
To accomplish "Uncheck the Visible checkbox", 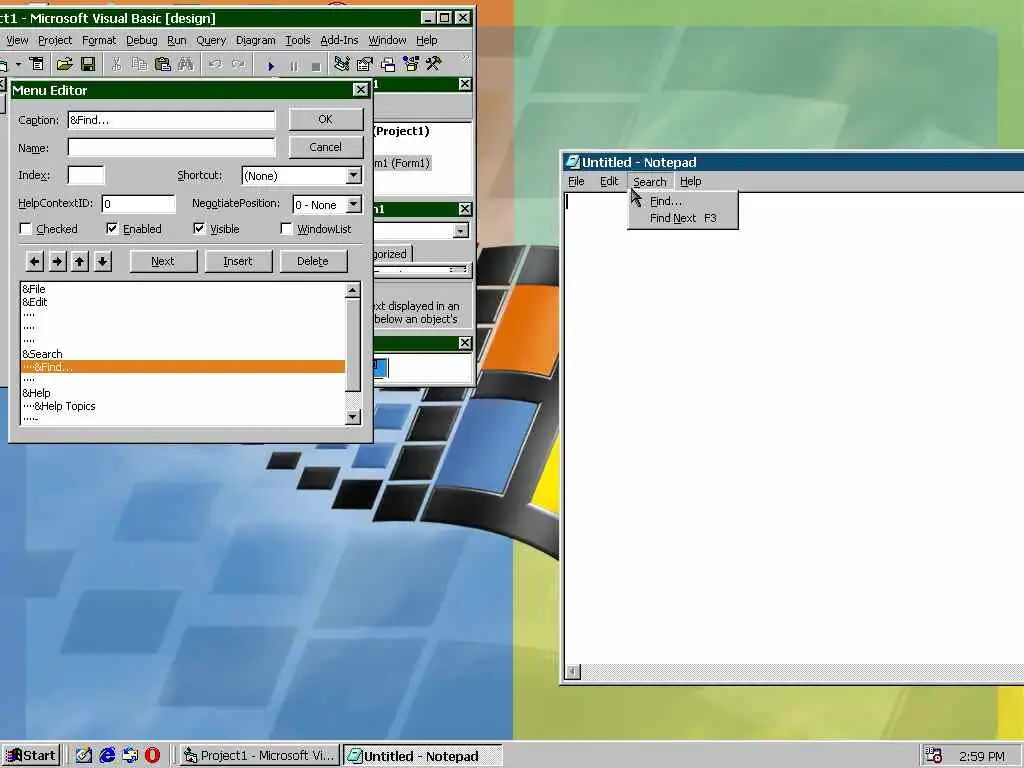I will pyautogui.click(x=199, y=229).
